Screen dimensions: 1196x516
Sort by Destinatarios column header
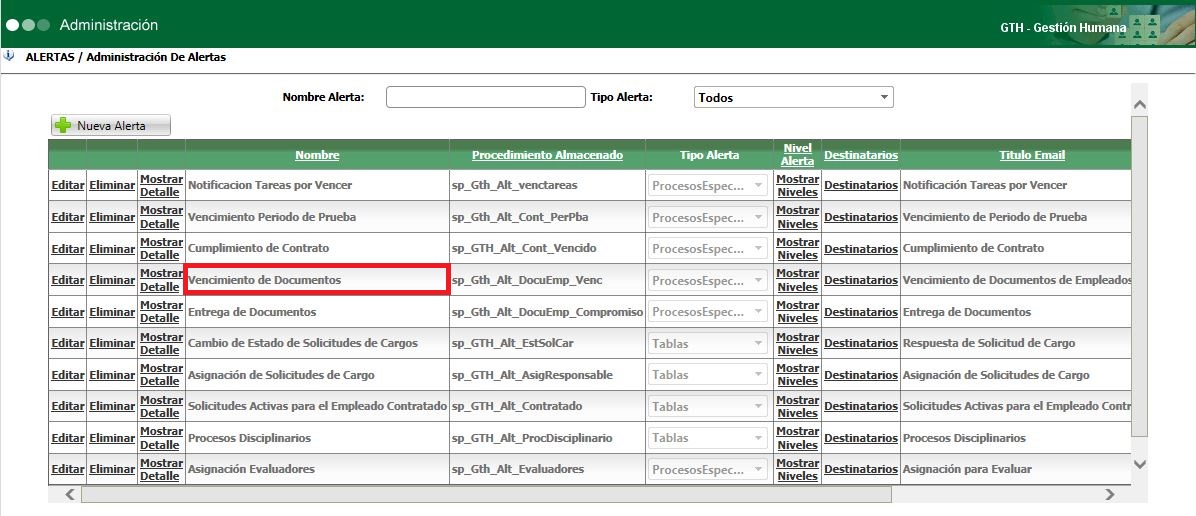tap(860, 155)
